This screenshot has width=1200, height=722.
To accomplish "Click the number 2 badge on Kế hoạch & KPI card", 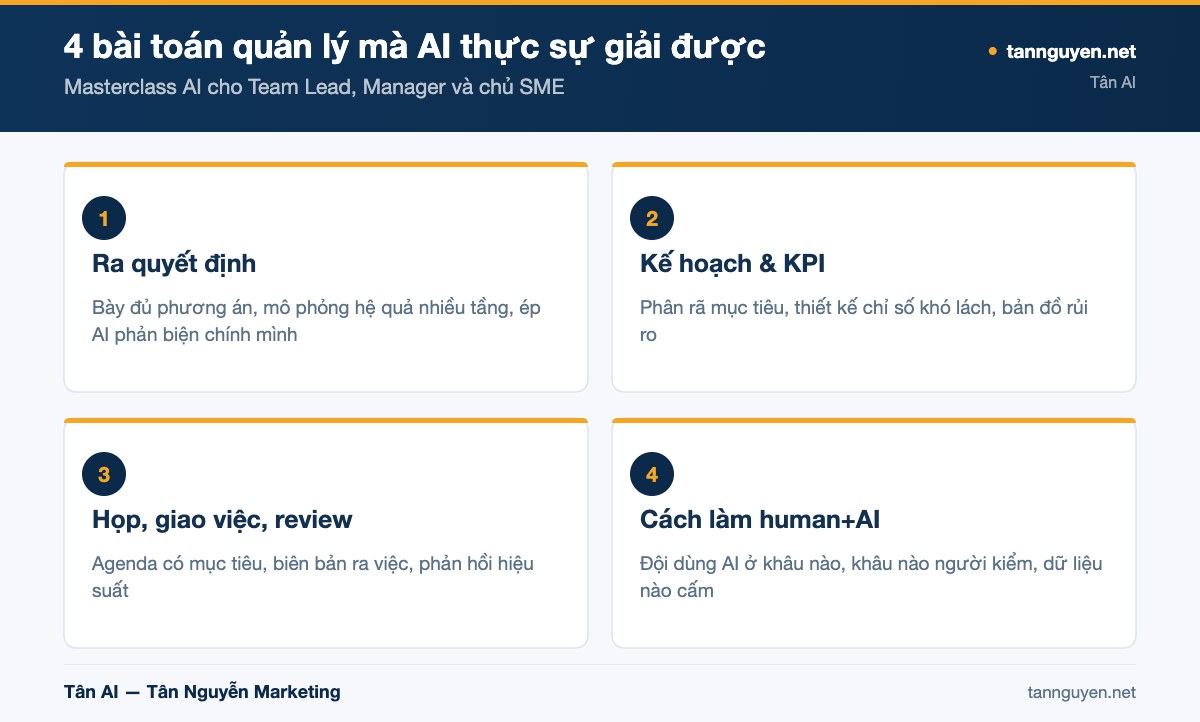I will (652, 218).
